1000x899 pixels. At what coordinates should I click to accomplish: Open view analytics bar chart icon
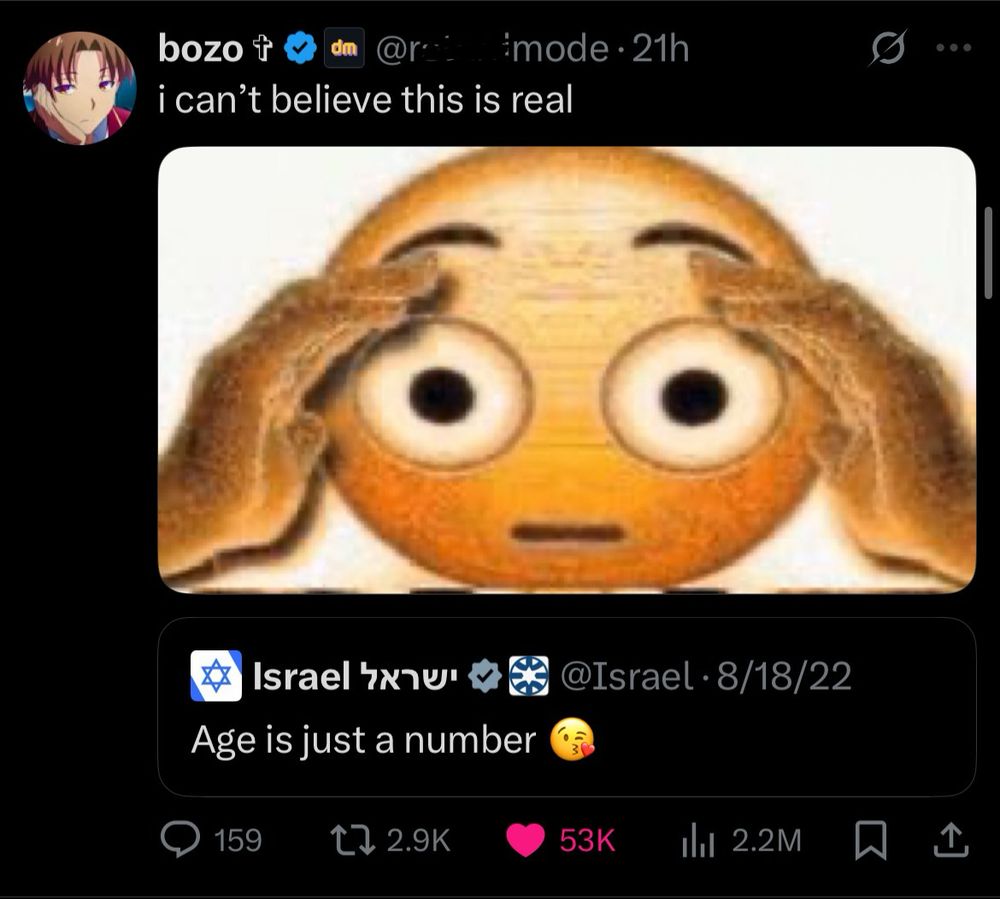[x=698, y=840]
